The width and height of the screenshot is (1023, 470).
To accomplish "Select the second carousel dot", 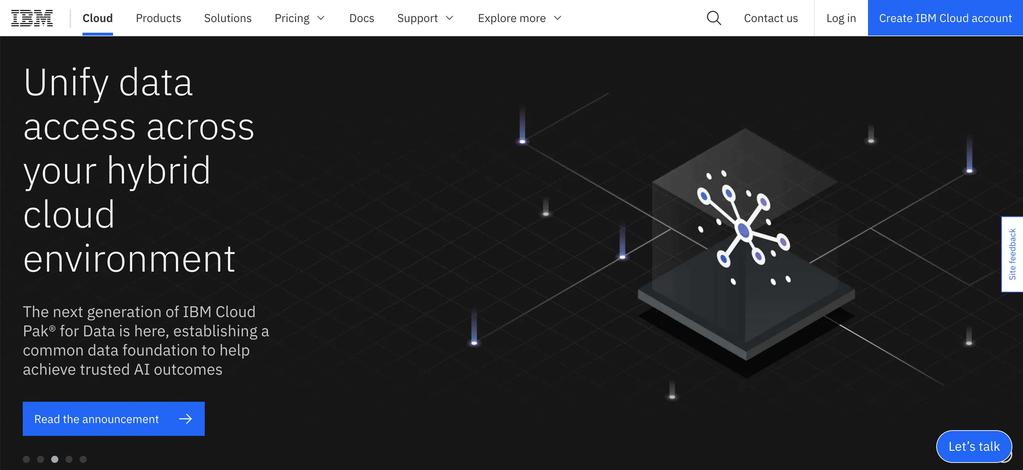I will click(x=40, y=459).
